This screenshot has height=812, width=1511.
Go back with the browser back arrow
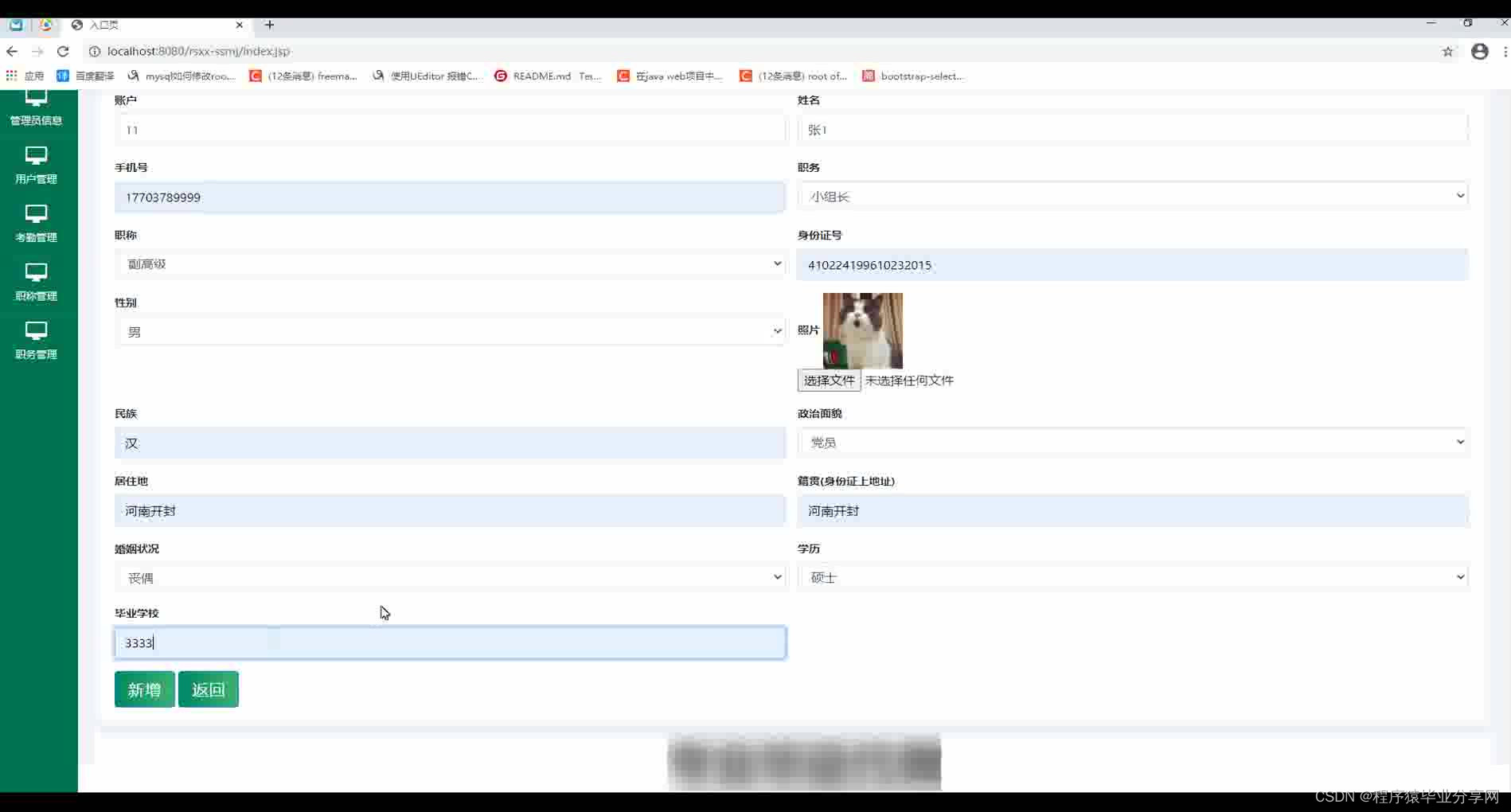pyautogui.click(x=12, y=51)
